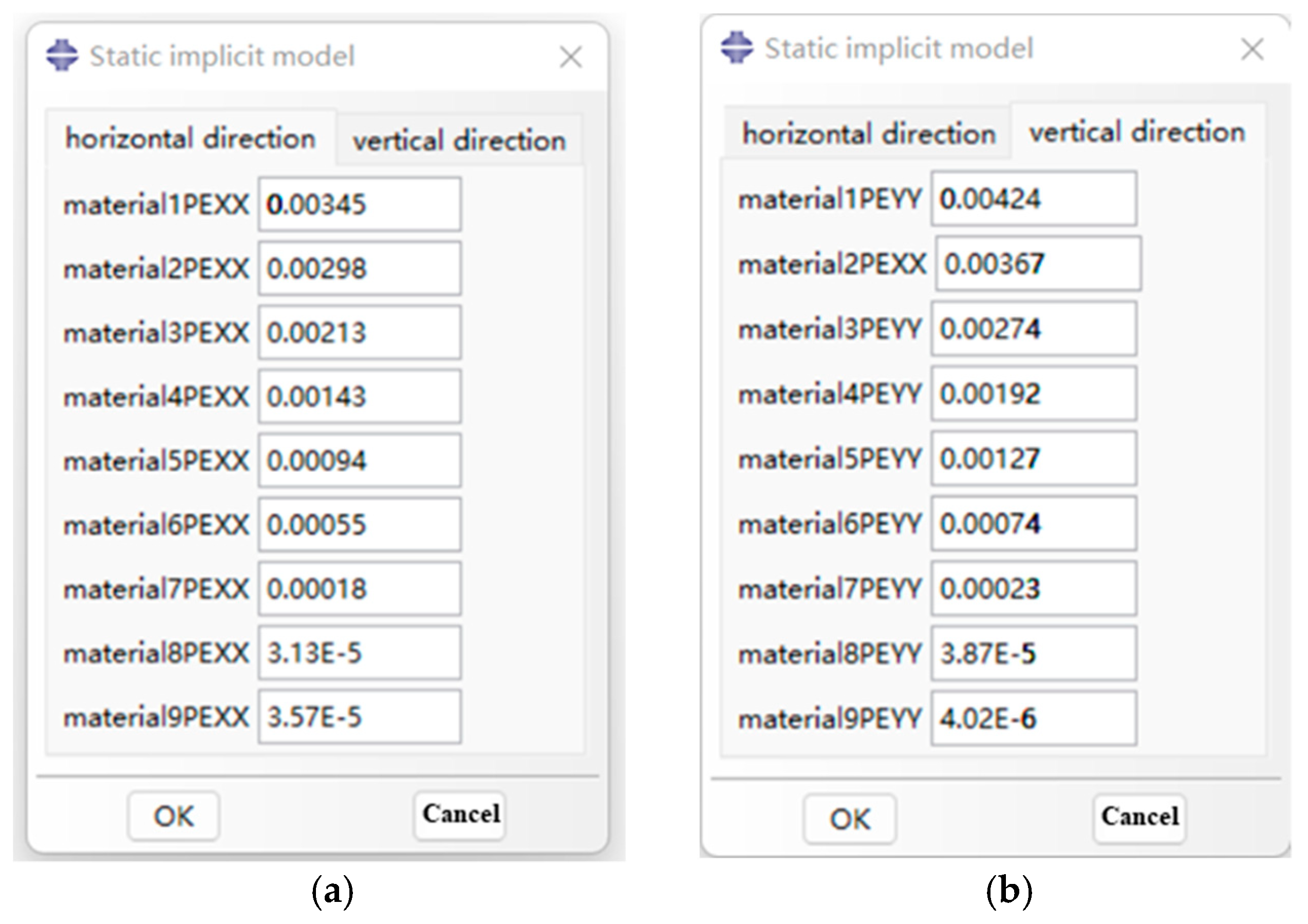Select the material1PEYY field showing 0.00424

pos(1034,199)
